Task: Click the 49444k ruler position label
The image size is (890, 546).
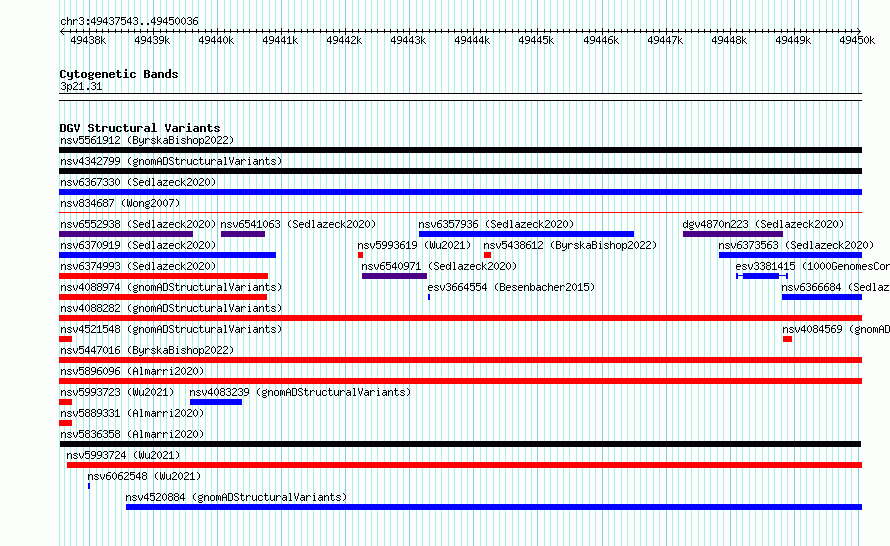Action: tap(472, 40)
